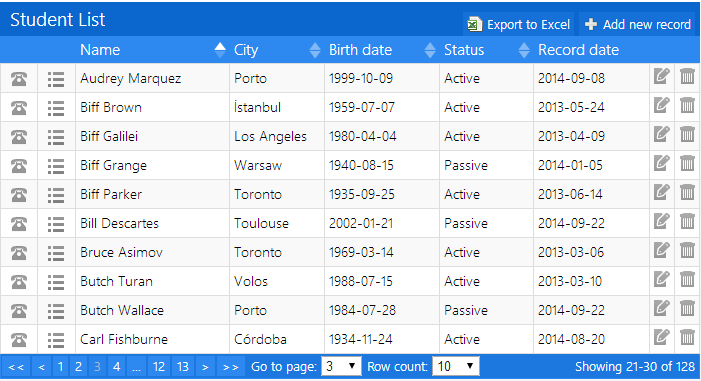Click the Excel icon in the toolbar

pyautogui.click(x=474, y=24)
